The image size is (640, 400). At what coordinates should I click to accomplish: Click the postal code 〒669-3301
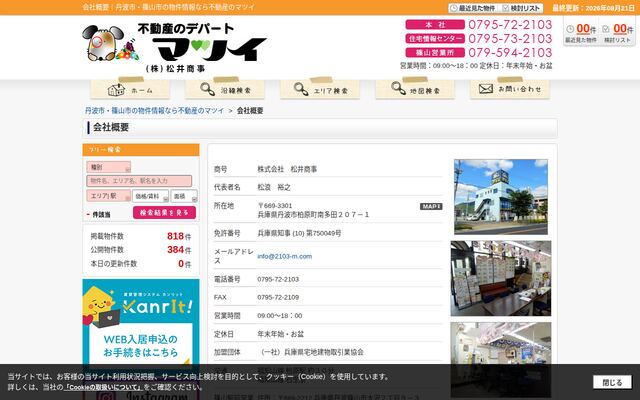pos(275,205)
